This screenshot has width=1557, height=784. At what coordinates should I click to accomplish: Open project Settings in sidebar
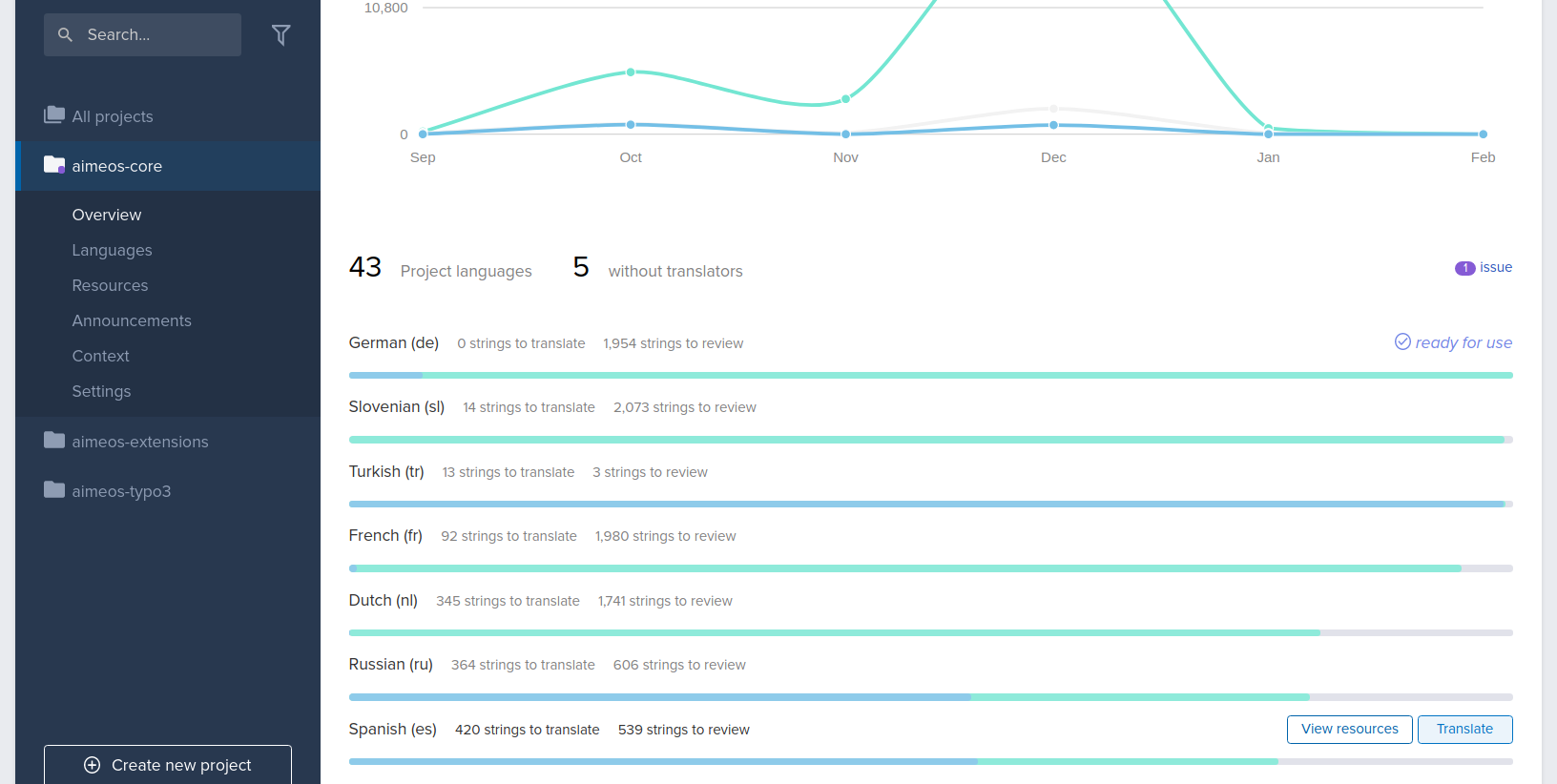tap(101, 391)
